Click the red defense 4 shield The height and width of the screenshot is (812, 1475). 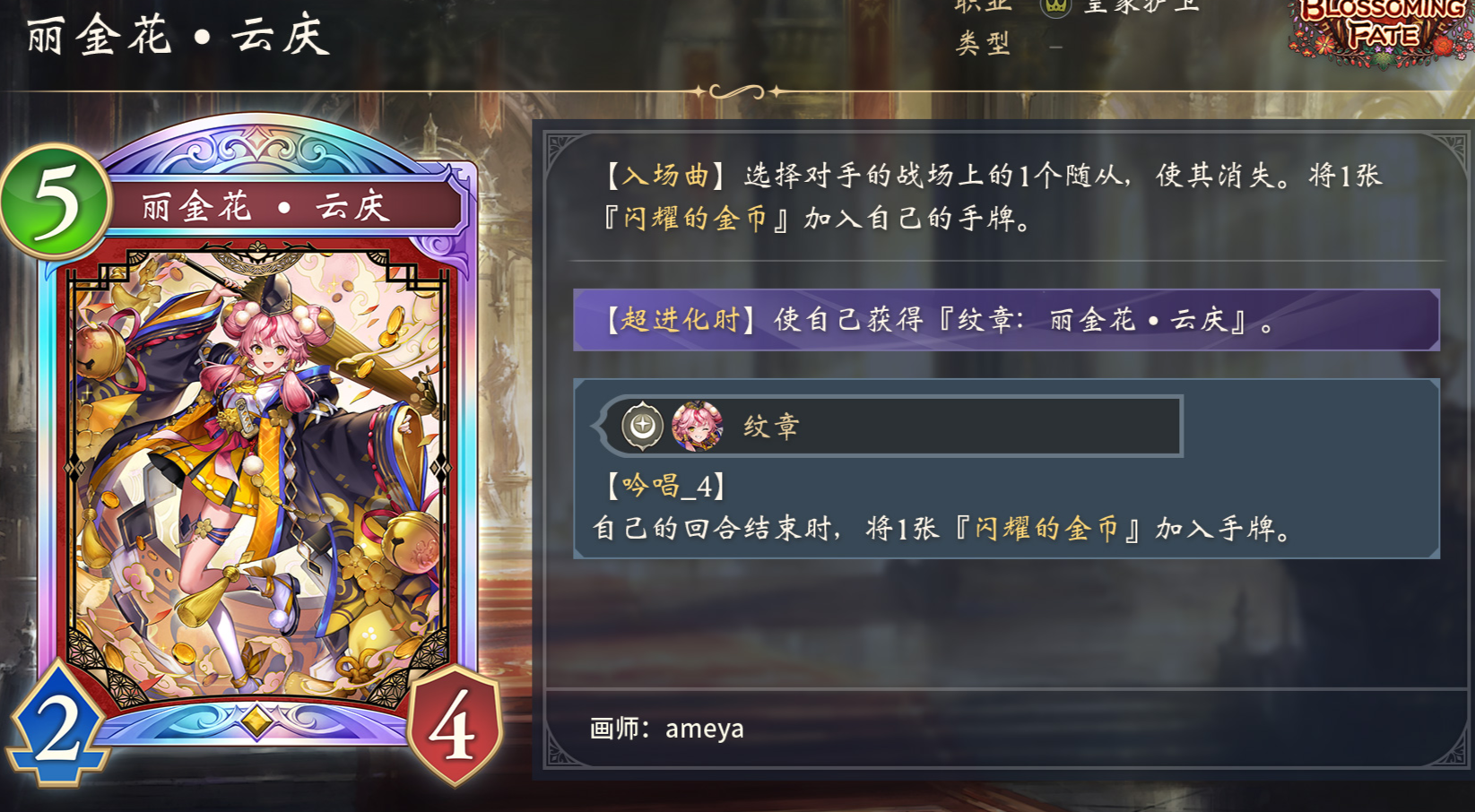pyautogui.click(x=454, y=725)
